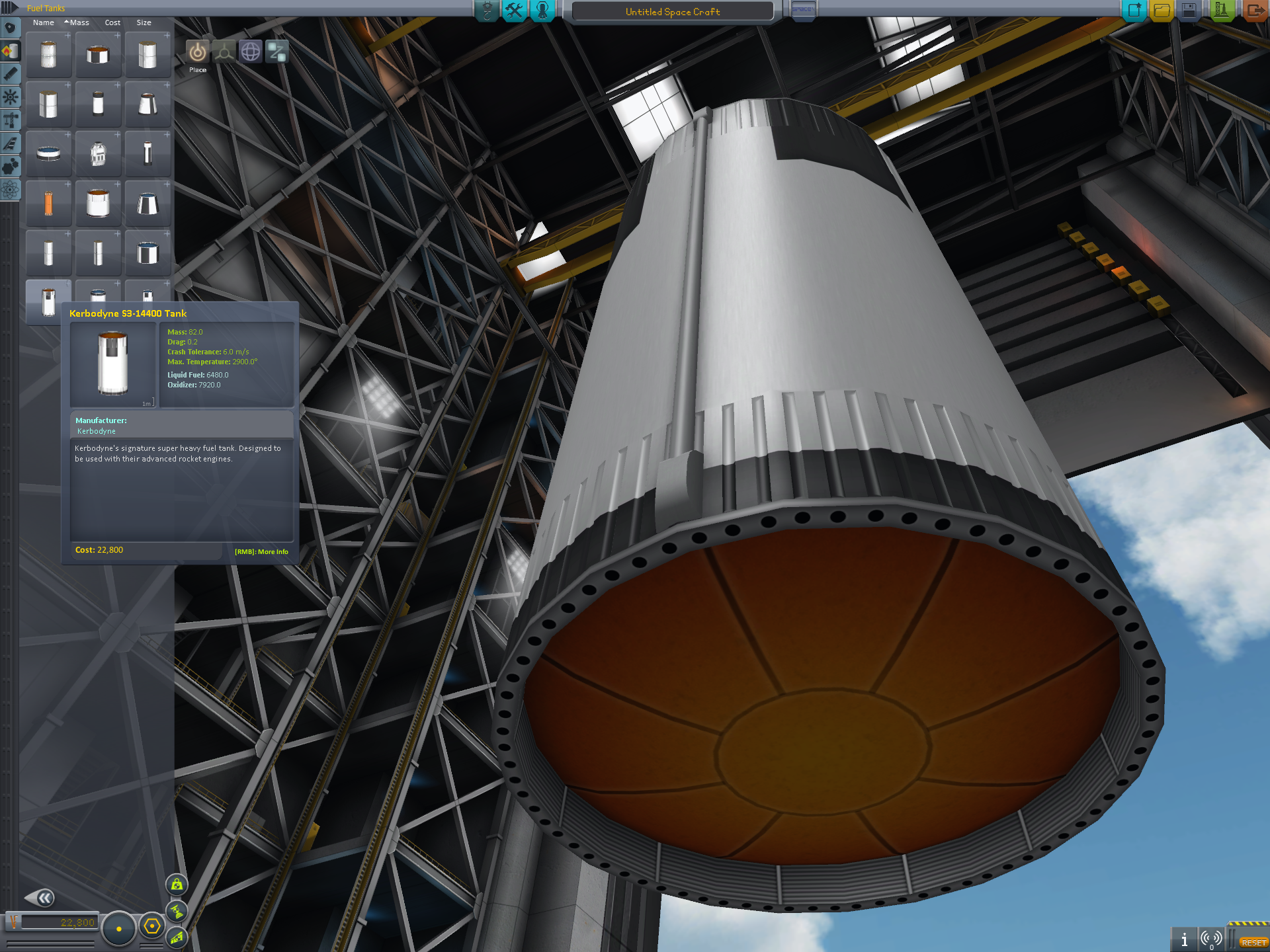Click the 'Mass: 82.0' stat
The width and height of the screenshot is (1270, 952).
185,332
